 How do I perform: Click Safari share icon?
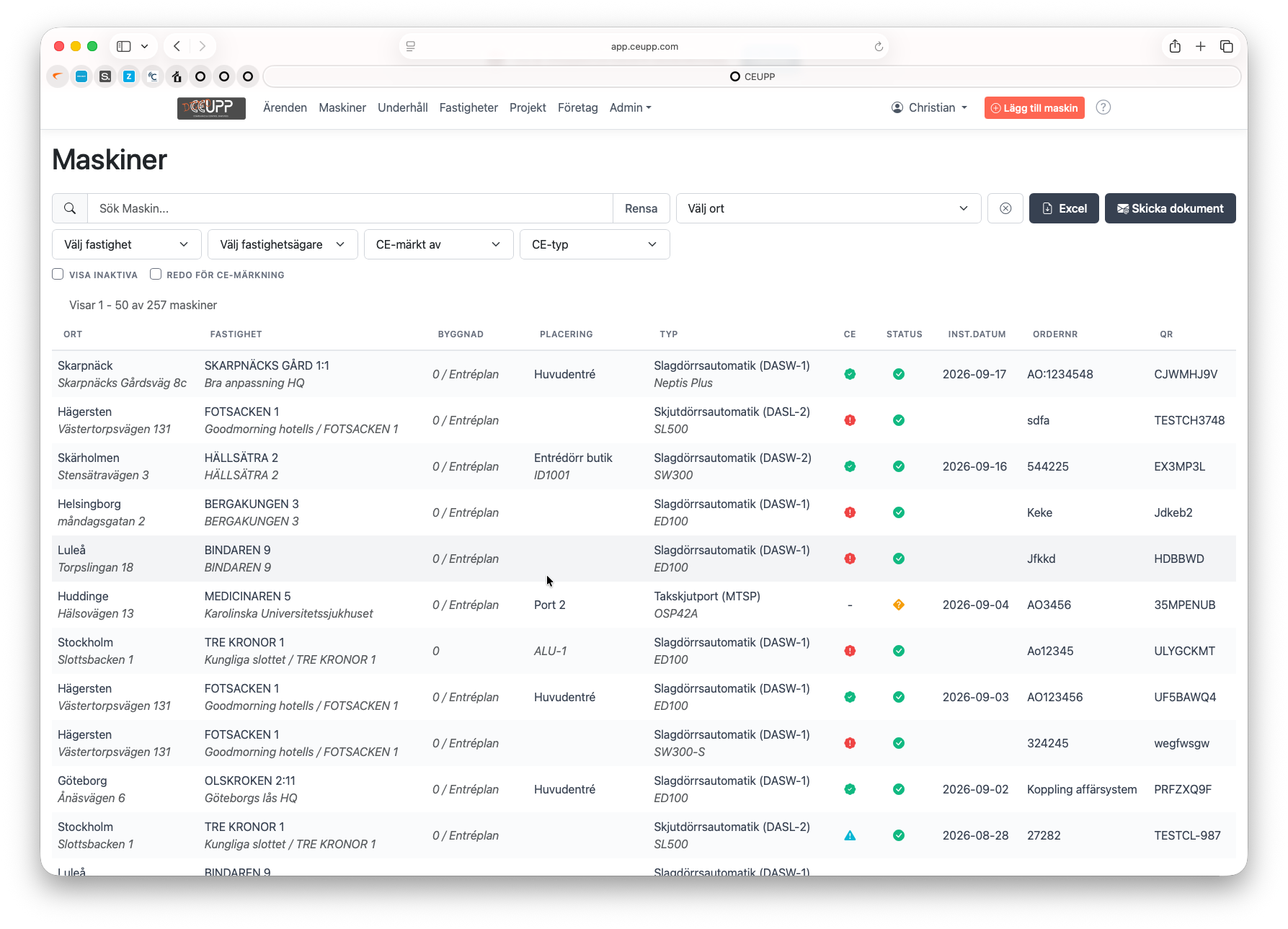click(x=1175, y=46)
